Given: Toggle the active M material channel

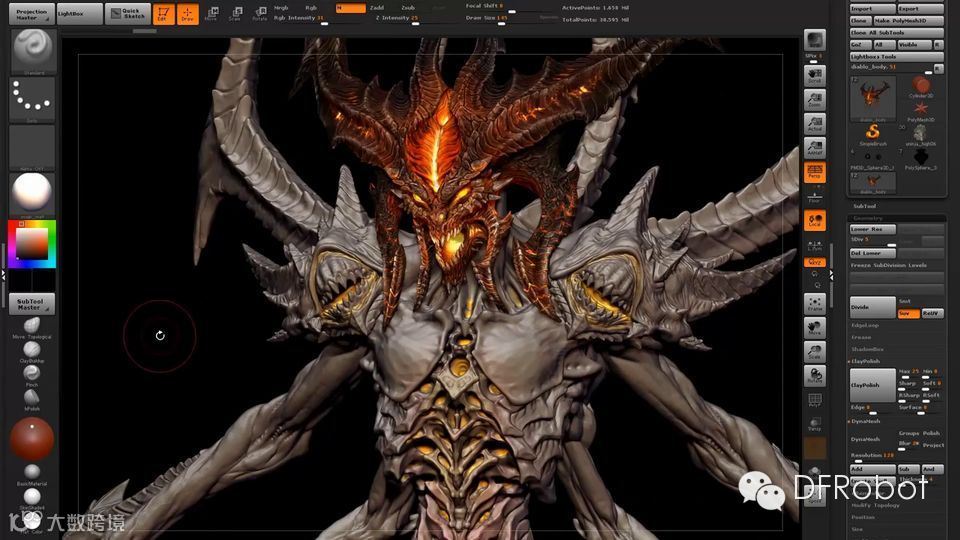Looking at the screenshot, I should [350, 8].
